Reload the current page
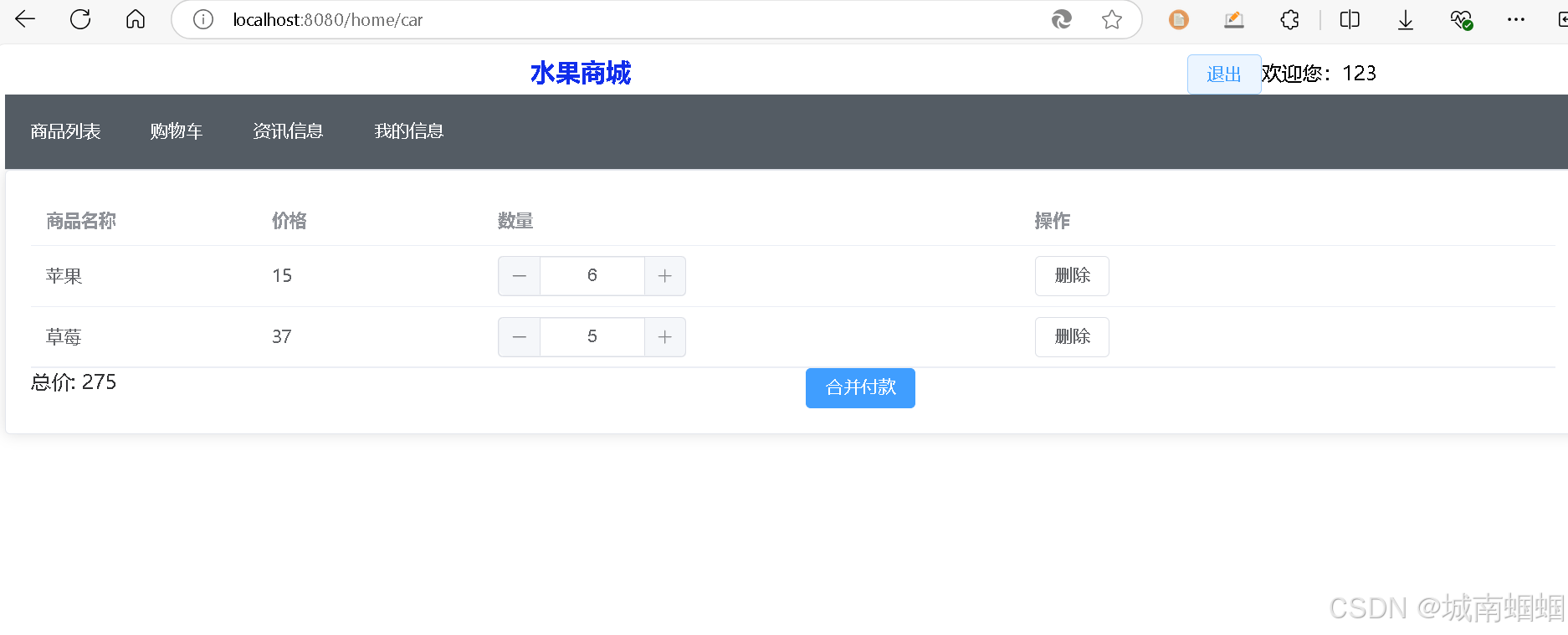 (x=80, y=19)
